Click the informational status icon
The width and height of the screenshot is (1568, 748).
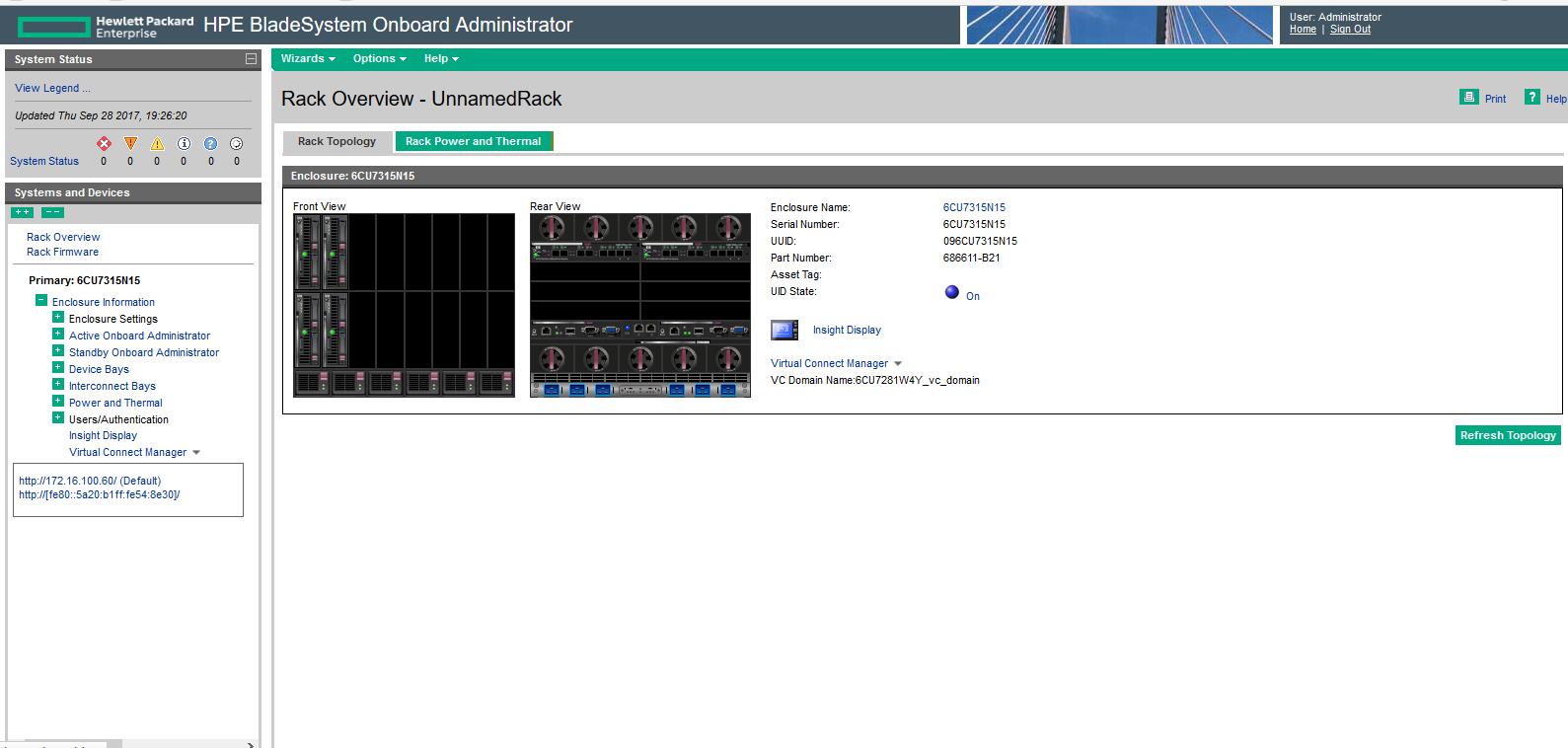pyautogui.click(x=184, y=144)
